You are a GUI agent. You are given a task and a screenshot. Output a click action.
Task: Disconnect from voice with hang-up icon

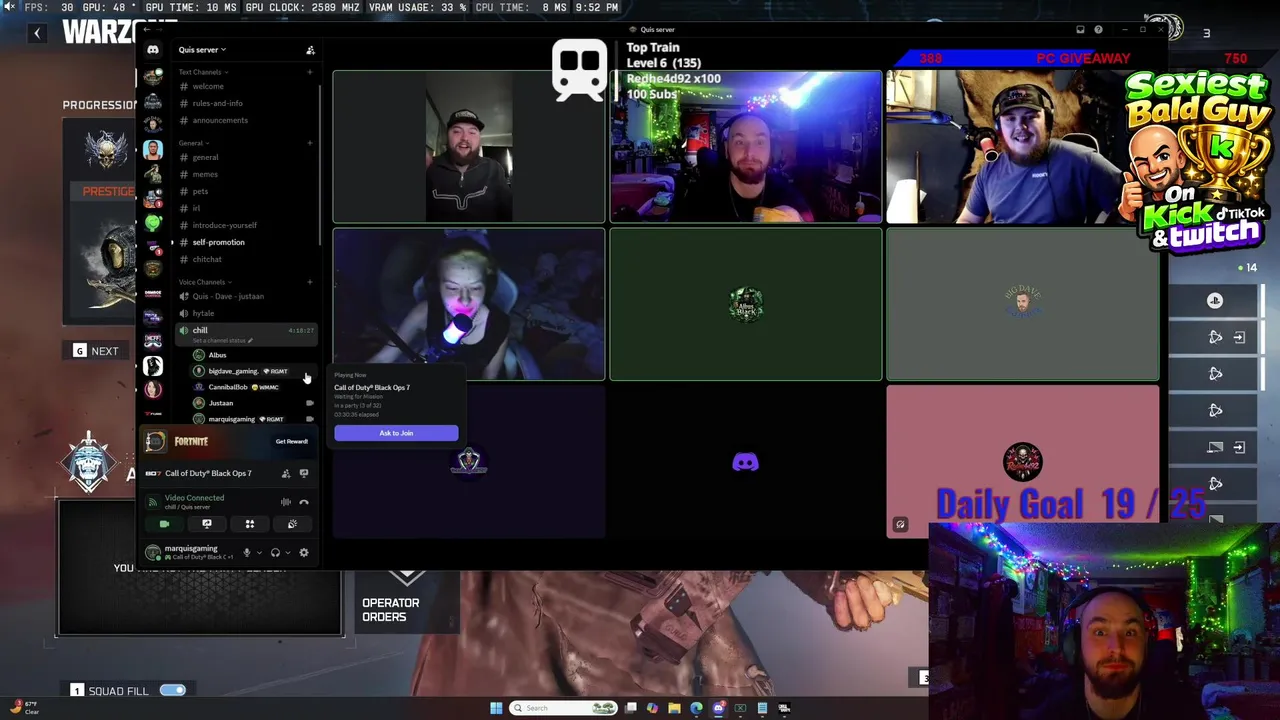304,502
